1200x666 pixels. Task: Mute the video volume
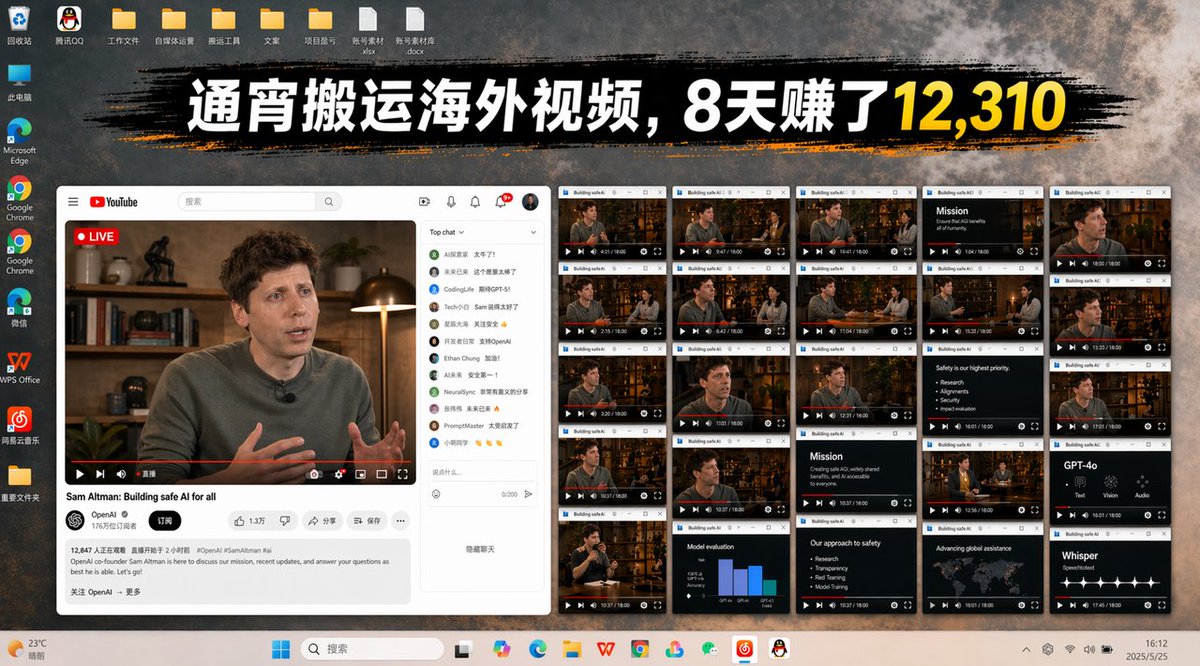point(121,474)
